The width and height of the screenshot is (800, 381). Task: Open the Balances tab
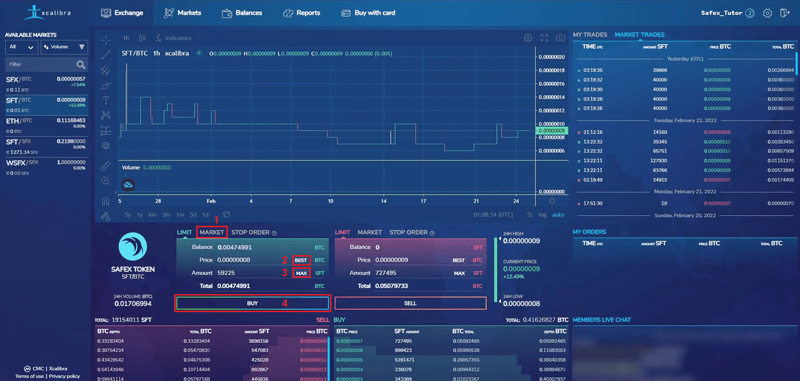click(x=242, y=13)
